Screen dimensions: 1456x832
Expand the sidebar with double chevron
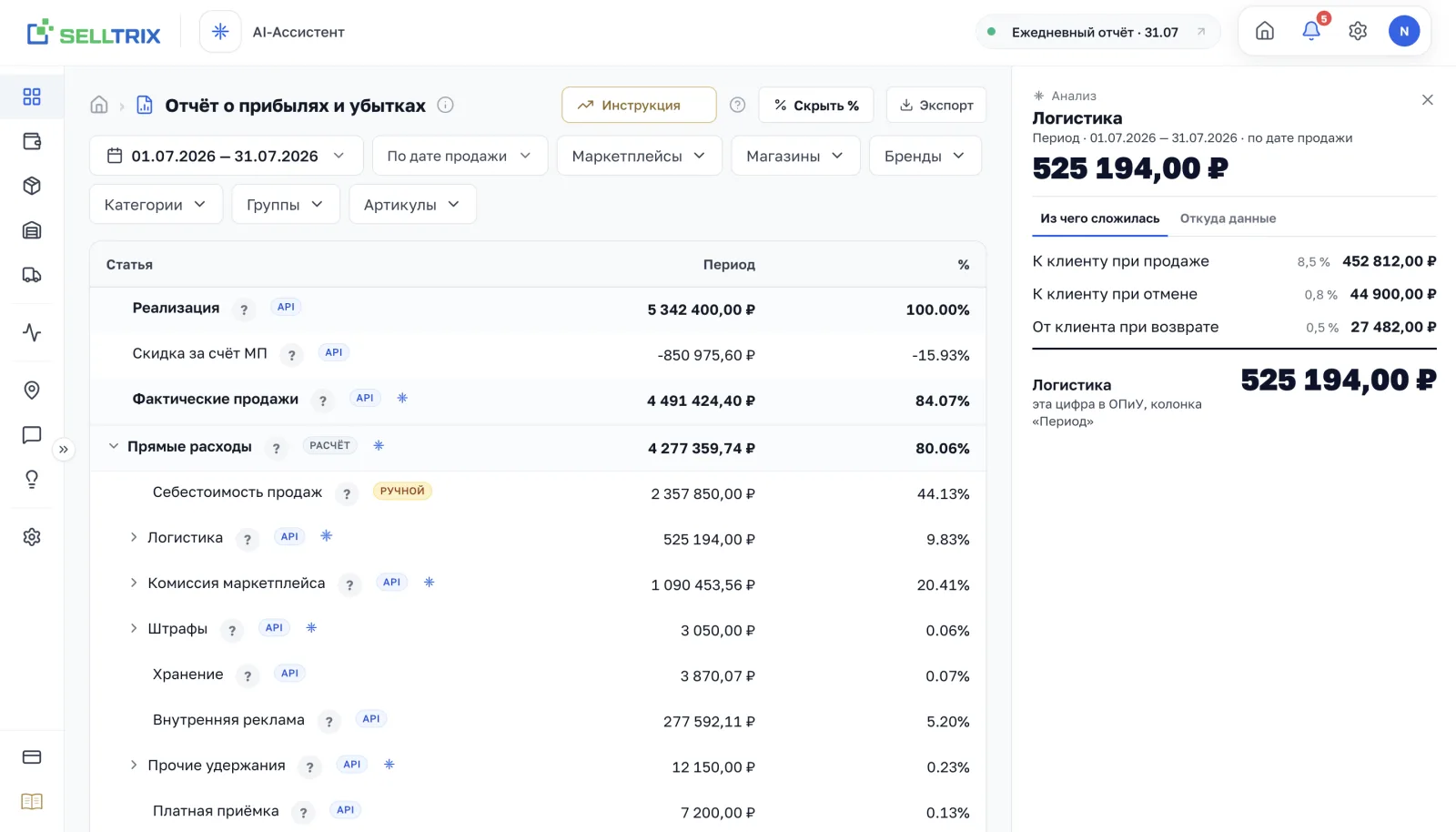pos(64,449)
